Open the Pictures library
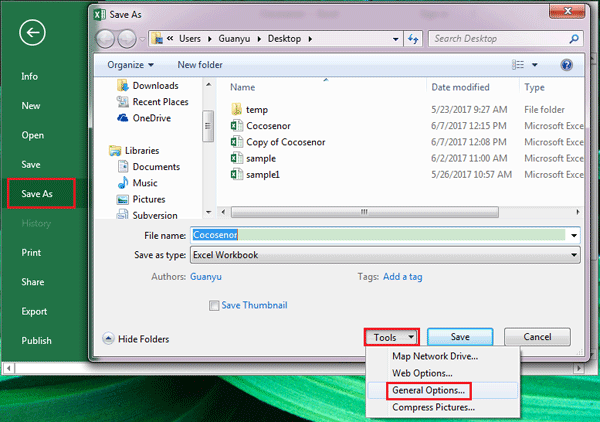The width and height of the screenshot is (600, 422). point(150,199)
